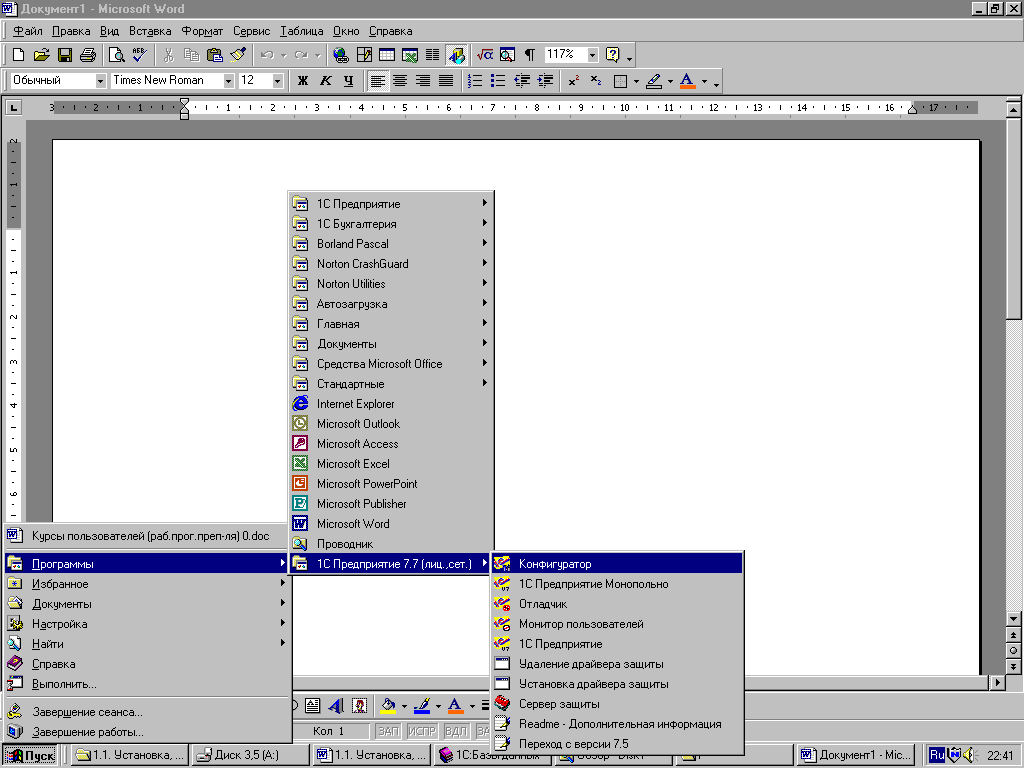
Task: Switch to Документ1 taskbar button
Action: [x=857, y=755]
